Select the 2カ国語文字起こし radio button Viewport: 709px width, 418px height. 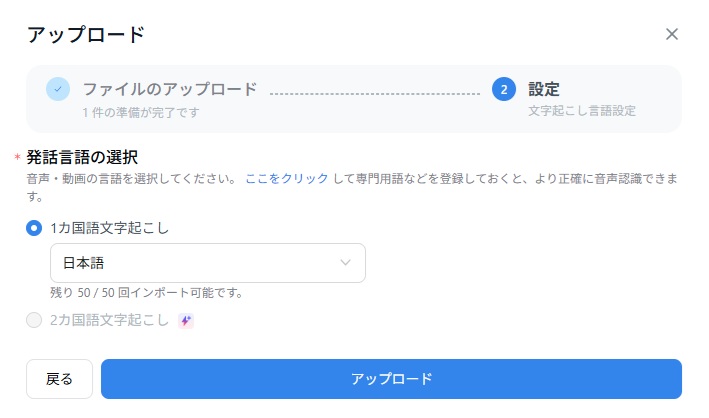click(34, 320)
